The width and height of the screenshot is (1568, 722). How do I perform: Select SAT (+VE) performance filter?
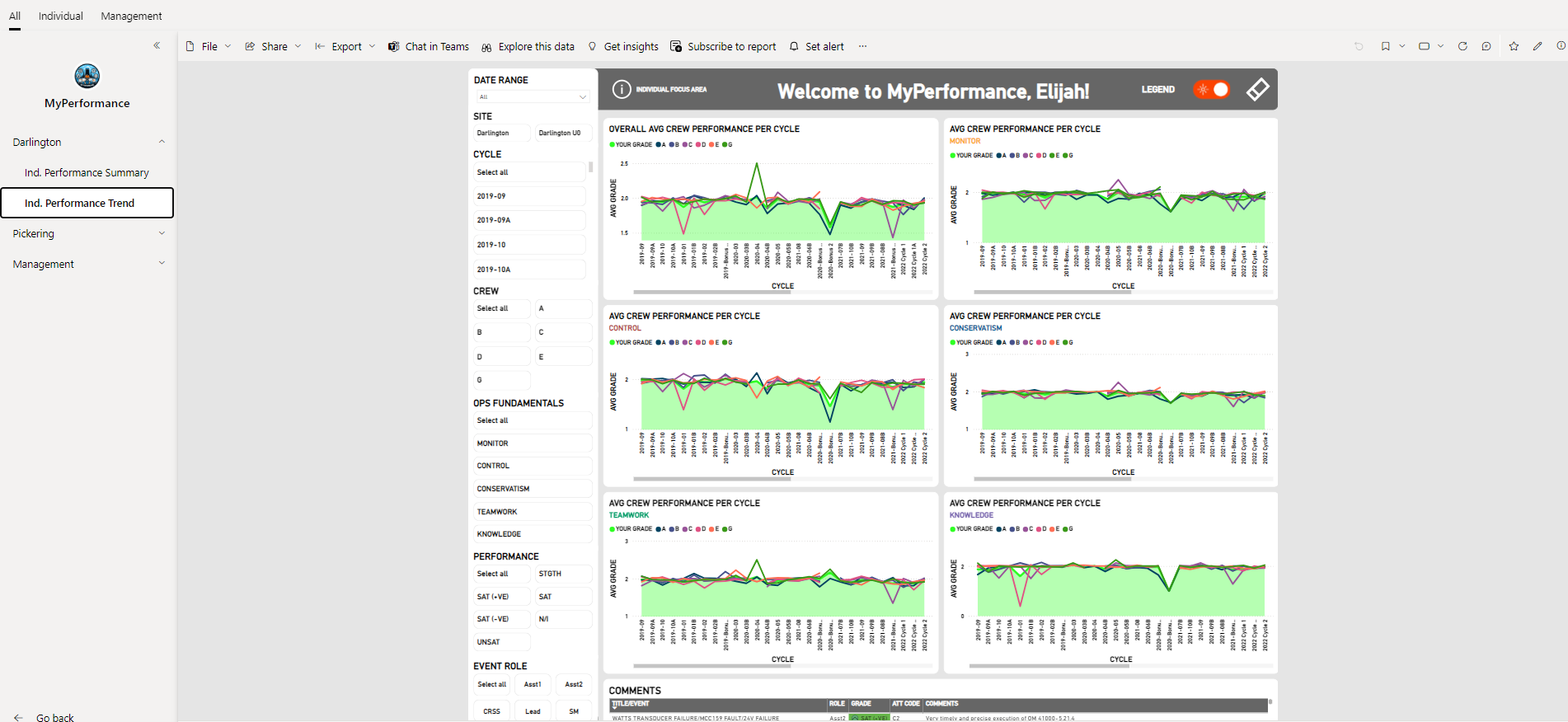click(502, 597)
